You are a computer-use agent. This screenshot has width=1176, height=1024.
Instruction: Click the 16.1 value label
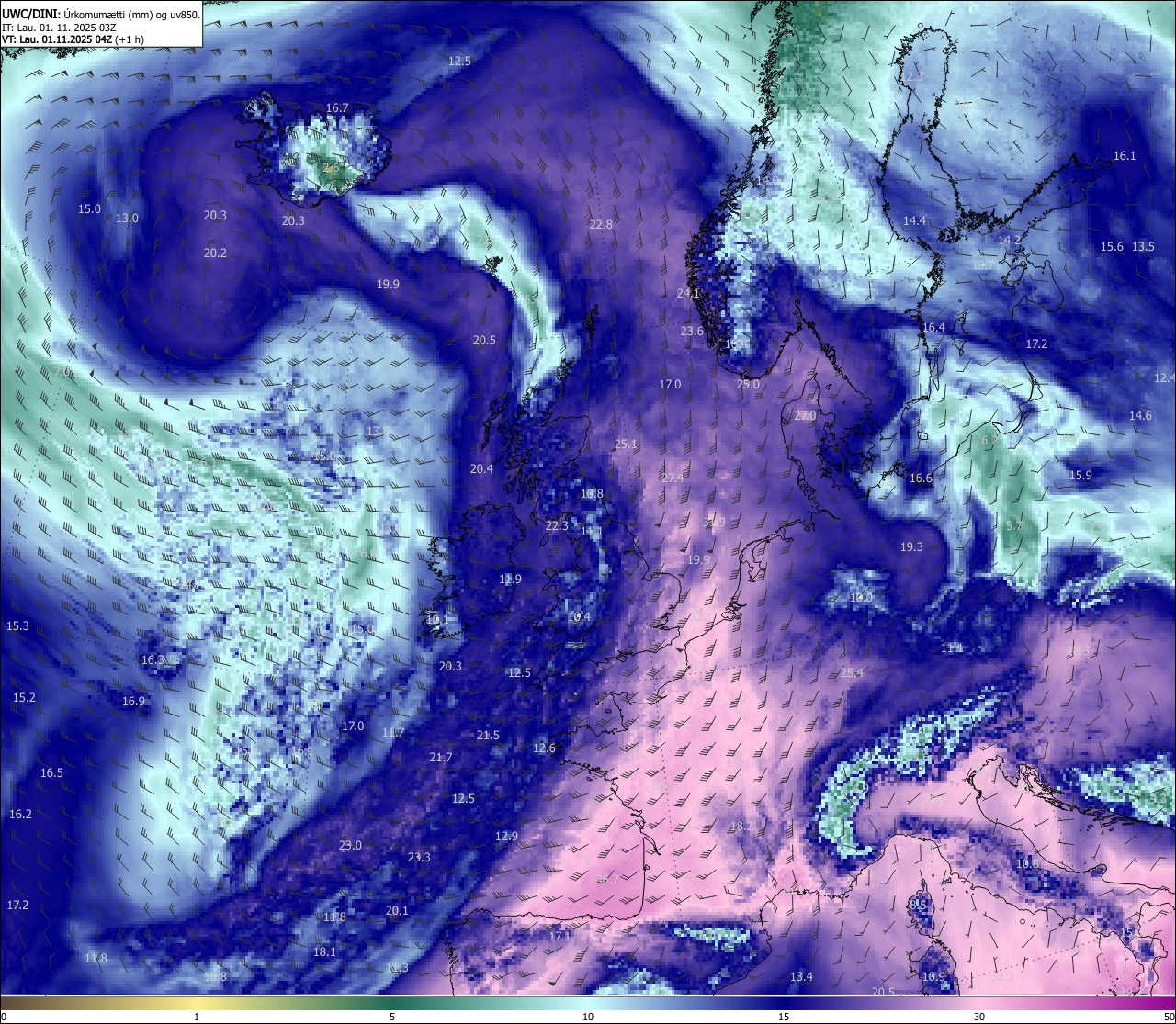pos(1125,156)
